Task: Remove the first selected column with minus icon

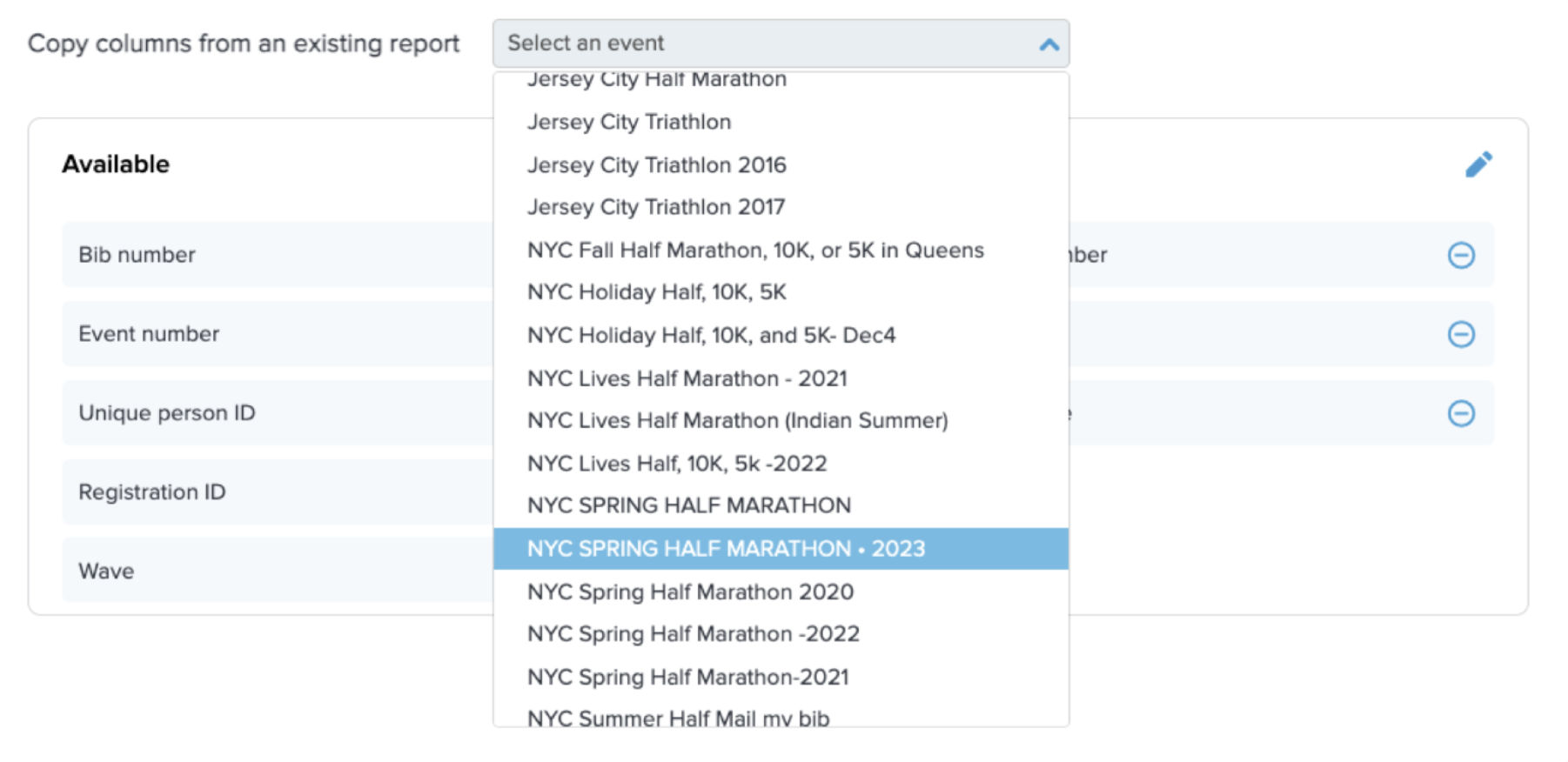Action: 1461,255
